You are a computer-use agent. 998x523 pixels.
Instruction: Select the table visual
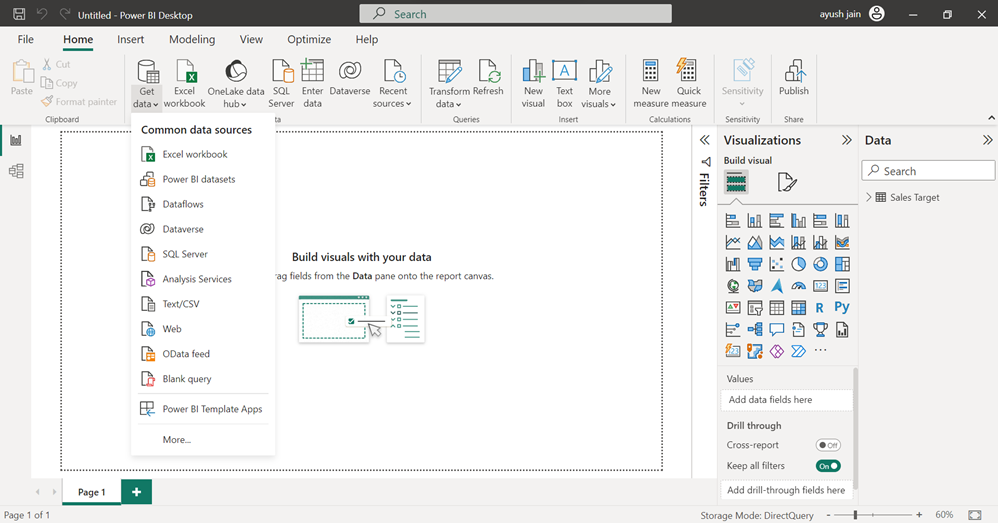(x=777, y=308)
